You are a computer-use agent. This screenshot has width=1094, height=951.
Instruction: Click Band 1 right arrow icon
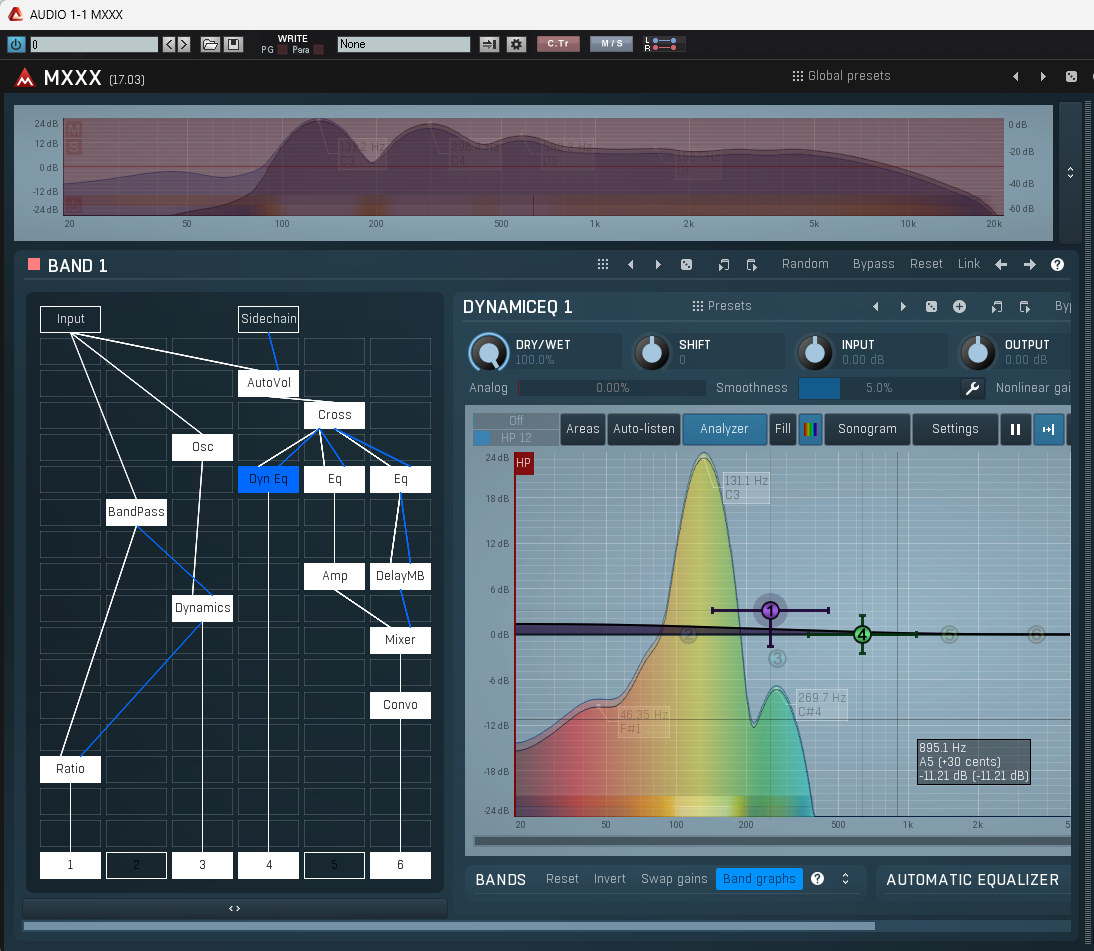tap(1029, 264)
